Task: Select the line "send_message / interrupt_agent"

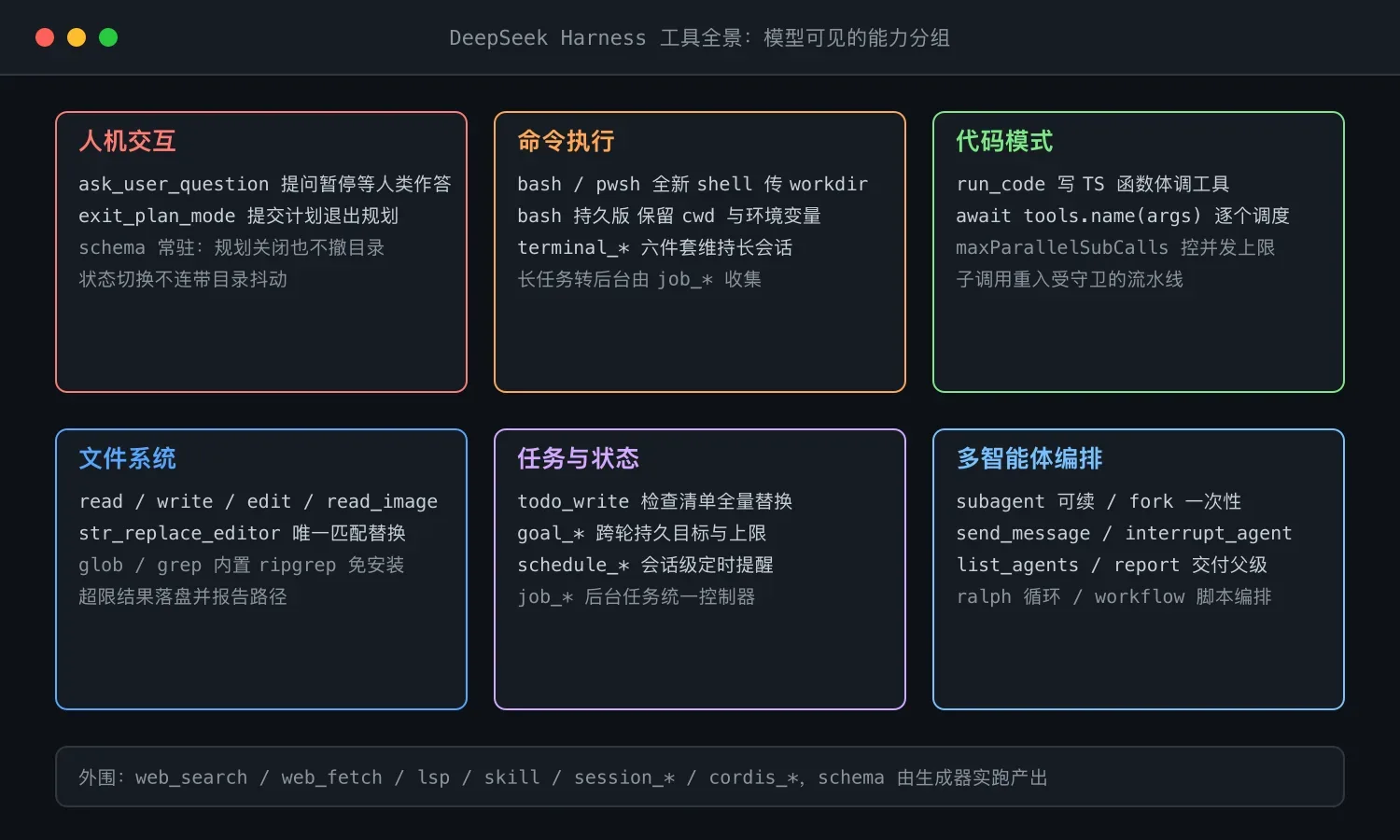Action: click(1124, 533)
